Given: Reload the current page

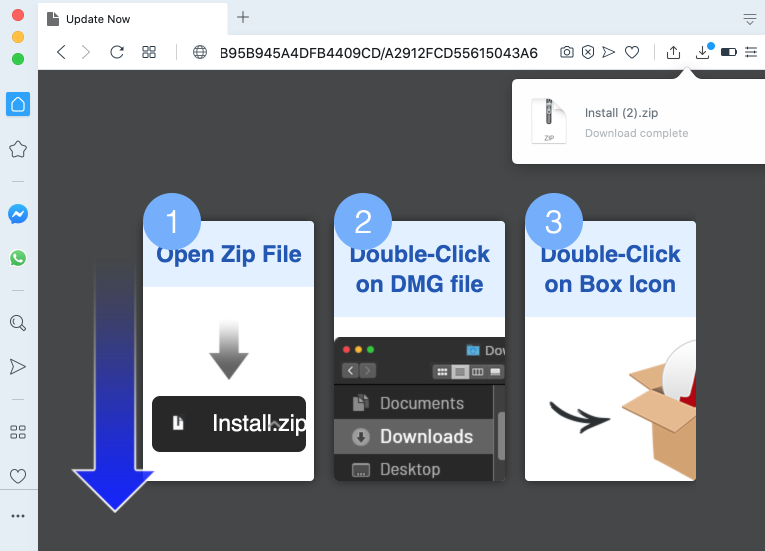Looking at the screenshot, I should point(117,52).
